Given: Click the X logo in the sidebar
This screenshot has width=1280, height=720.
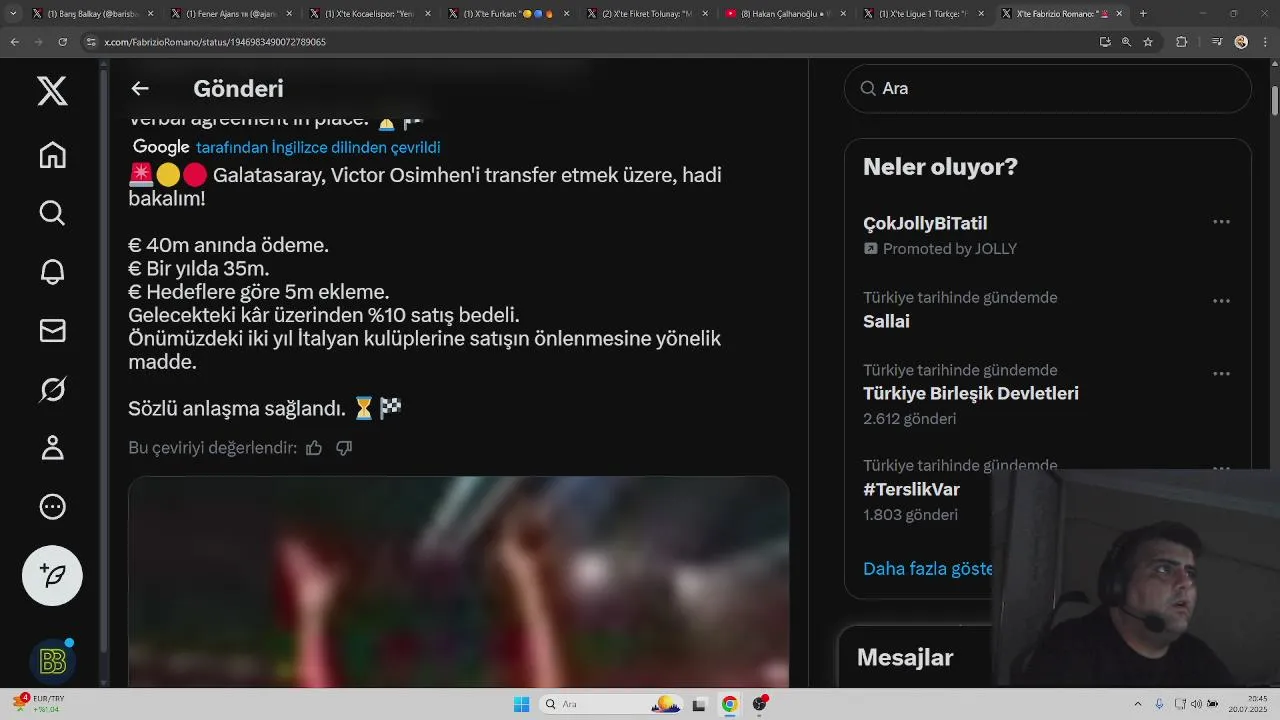Looking at the screenshot, I should point(52,91).
